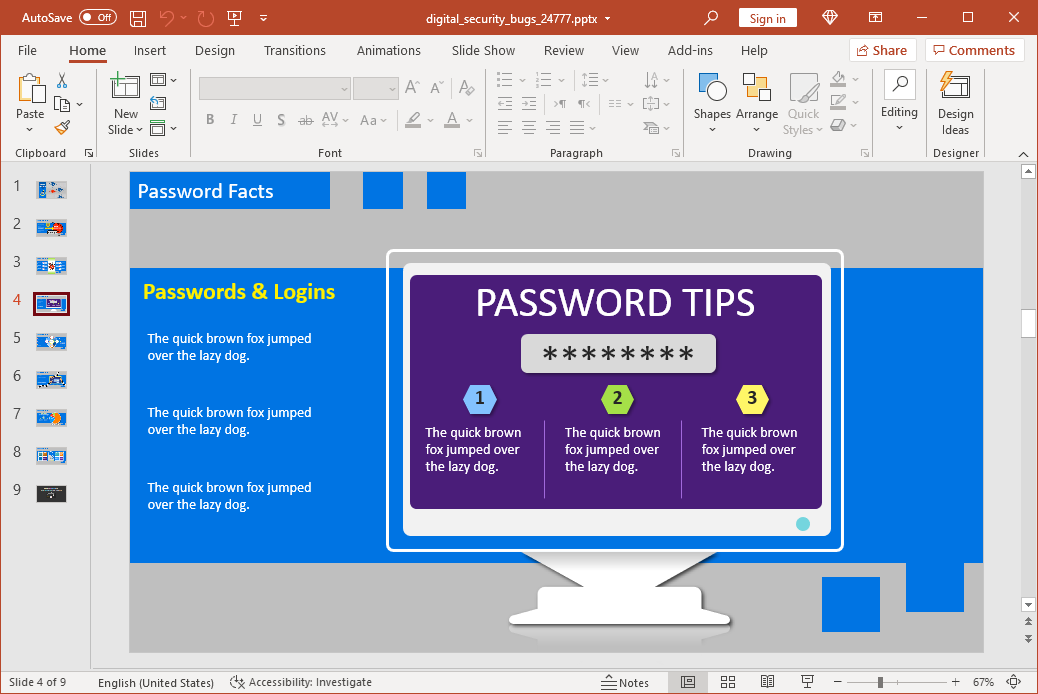Switch to the Insert tab
Viewport: 1038px width, 694px height.
pyautogui.click(x=150, y=50)
